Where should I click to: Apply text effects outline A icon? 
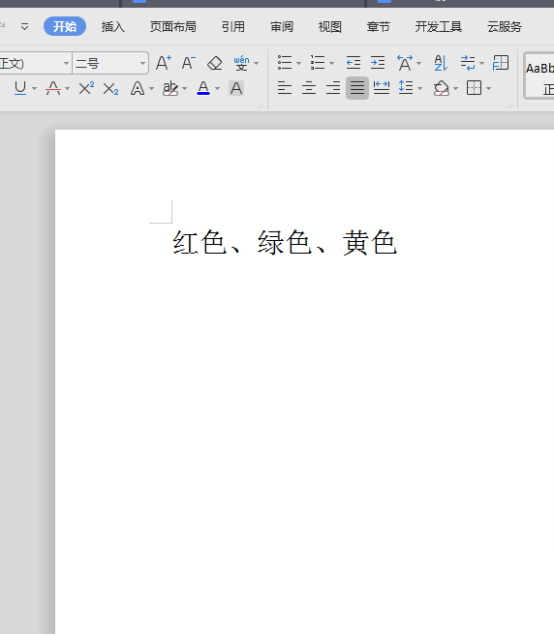point(137,88)
